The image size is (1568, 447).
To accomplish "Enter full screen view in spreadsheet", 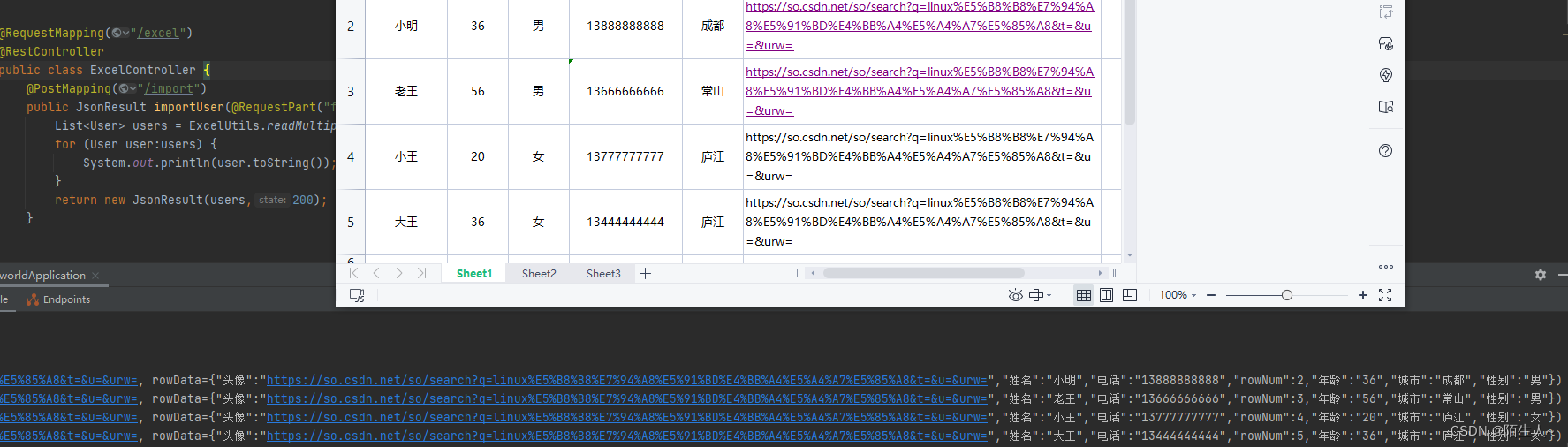I will tap(1385, 295).
